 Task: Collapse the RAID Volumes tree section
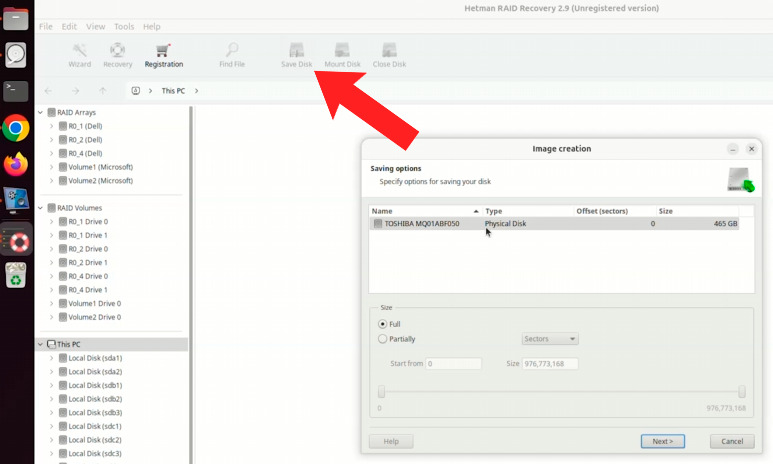tap(40, 208)
